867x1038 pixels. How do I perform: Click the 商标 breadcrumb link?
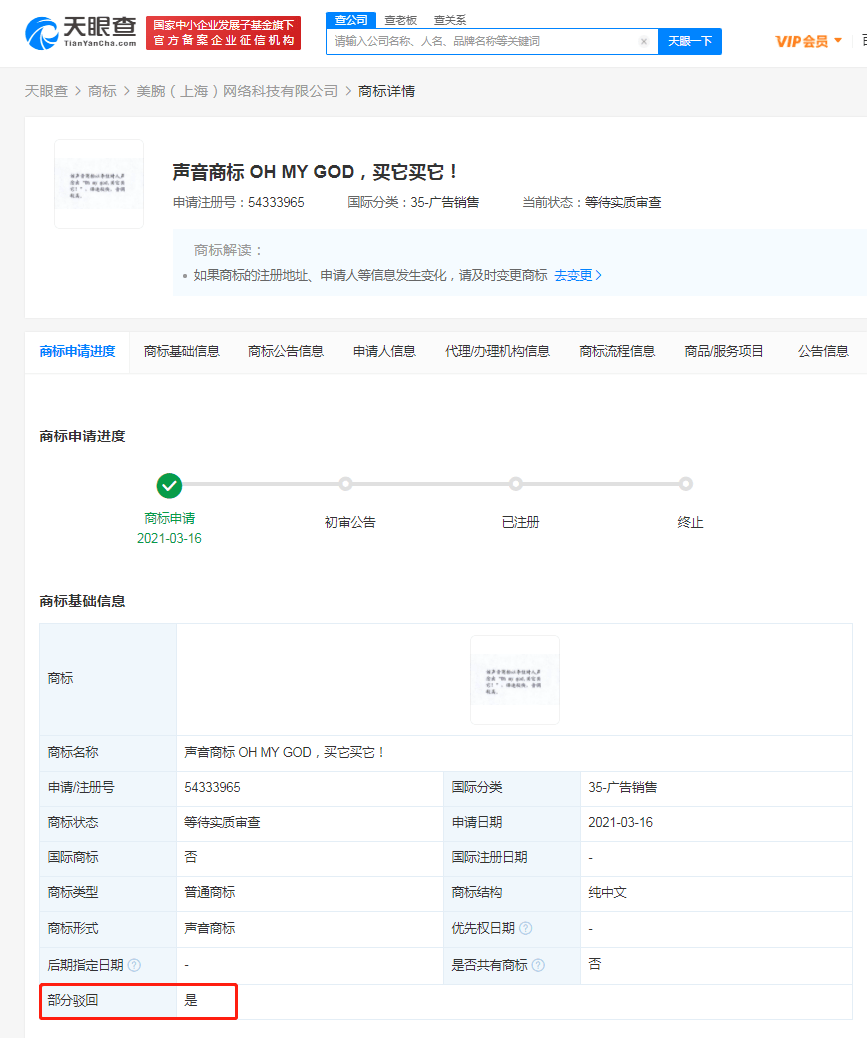coord(103,90)
